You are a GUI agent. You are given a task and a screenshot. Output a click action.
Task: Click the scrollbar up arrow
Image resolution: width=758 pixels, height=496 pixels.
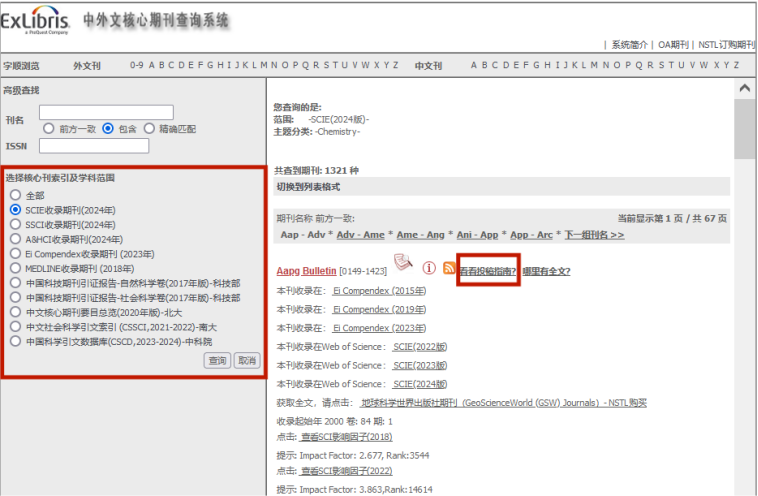pyautogui.click(x=744, y=88)
